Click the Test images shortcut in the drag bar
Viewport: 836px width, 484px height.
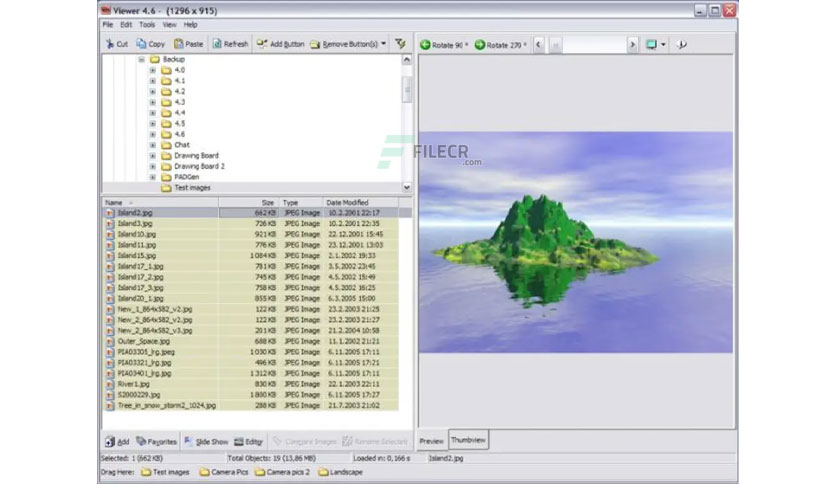[x=165, y=472]
